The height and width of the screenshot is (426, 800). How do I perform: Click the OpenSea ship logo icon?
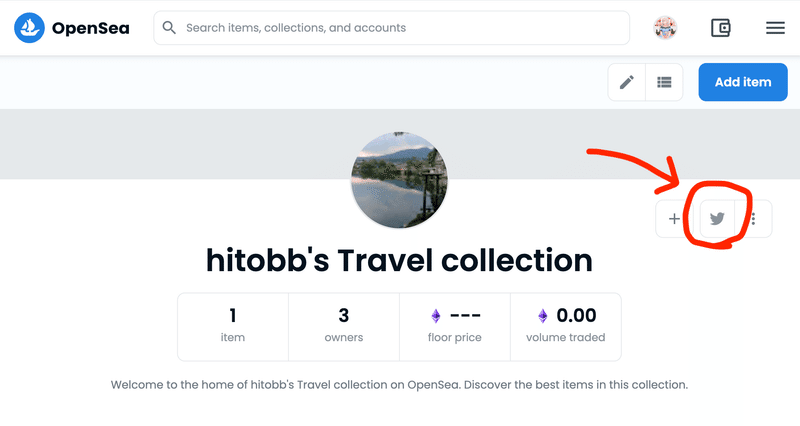[30, 28]
